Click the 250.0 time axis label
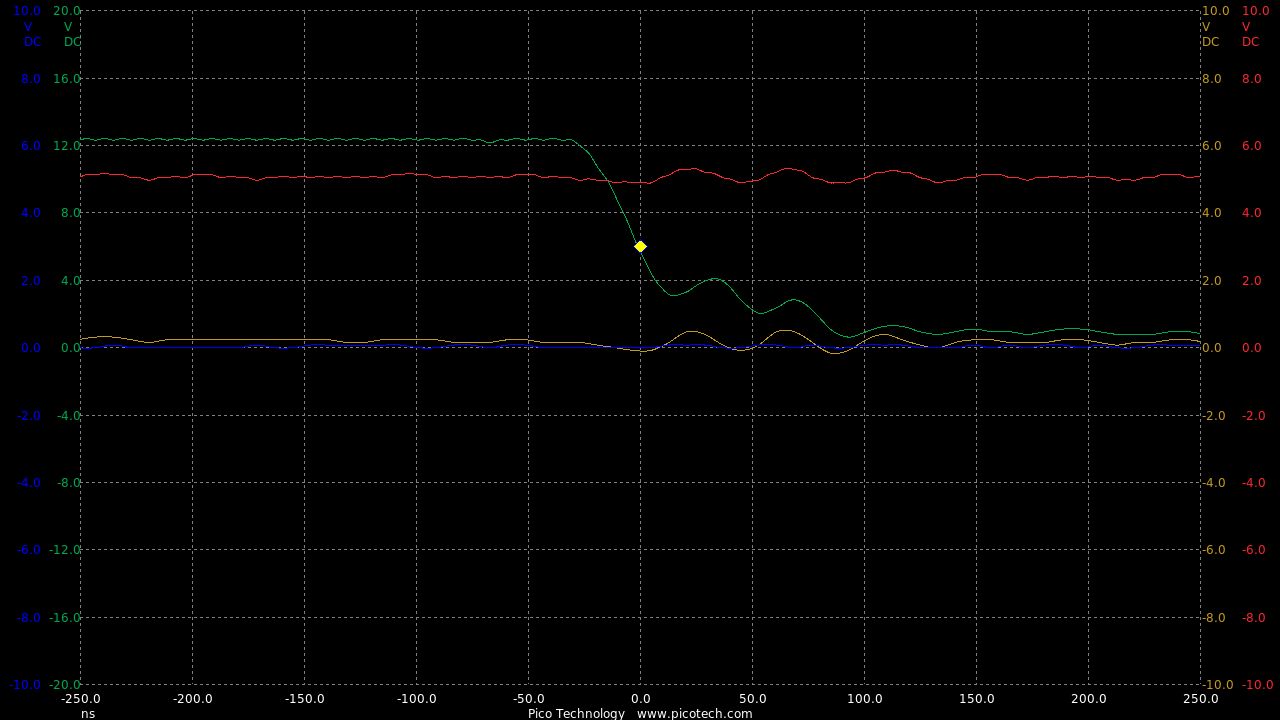This screenshot has width=1280, height=720. coord(1201,699)
